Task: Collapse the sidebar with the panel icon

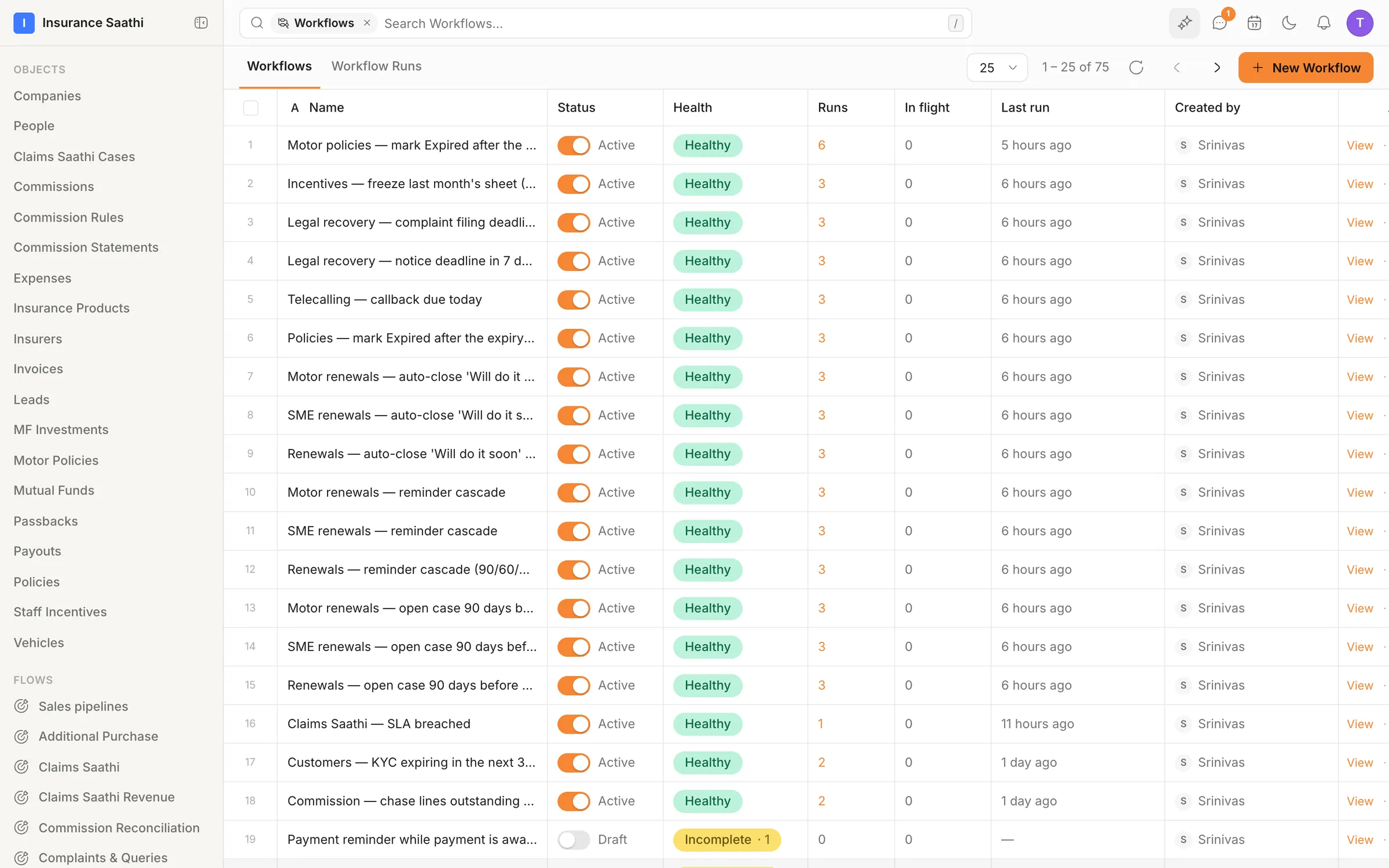Action: pyautogui.click(x=201, y=23)
